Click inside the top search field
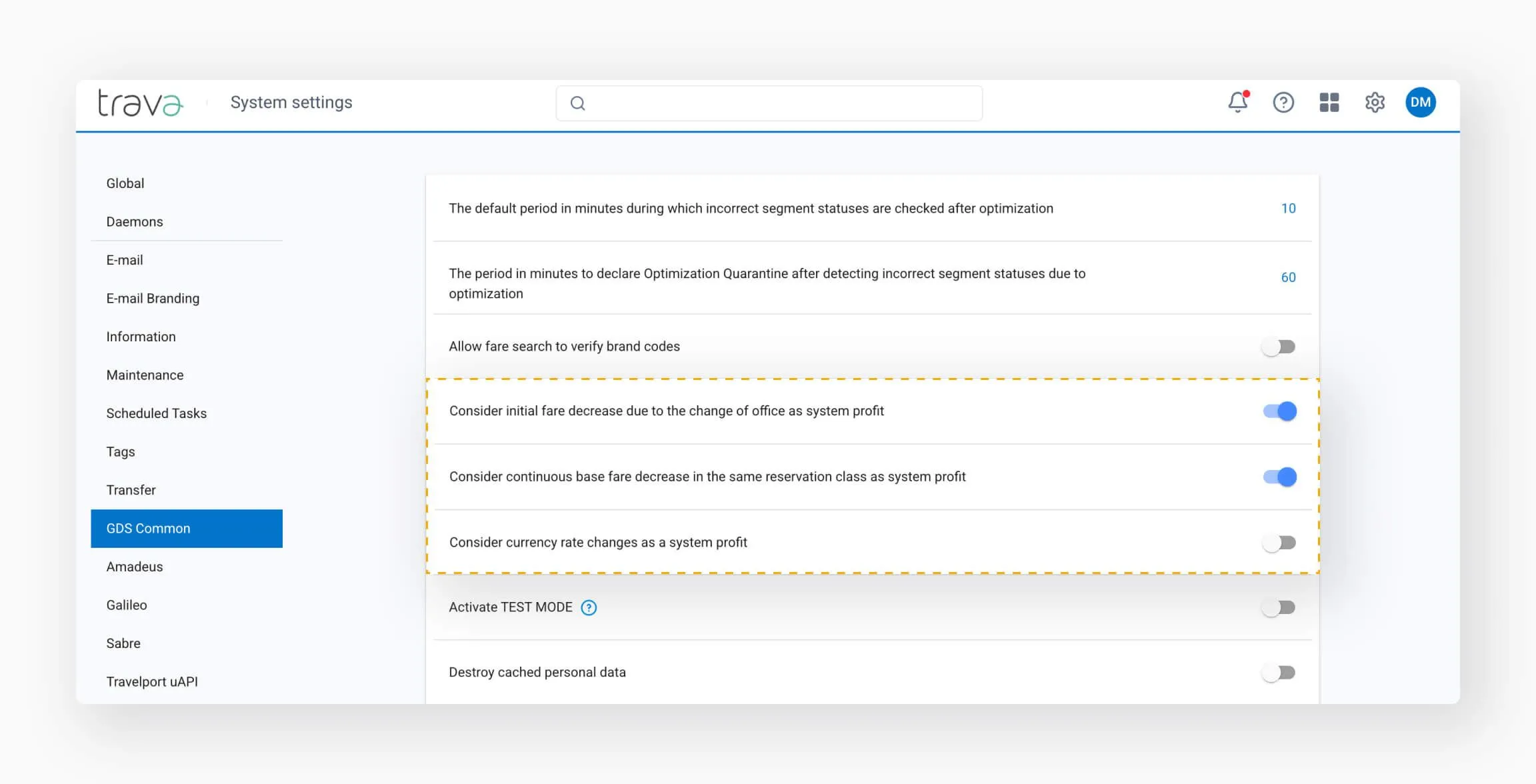1536x784 pixels. 767,103
